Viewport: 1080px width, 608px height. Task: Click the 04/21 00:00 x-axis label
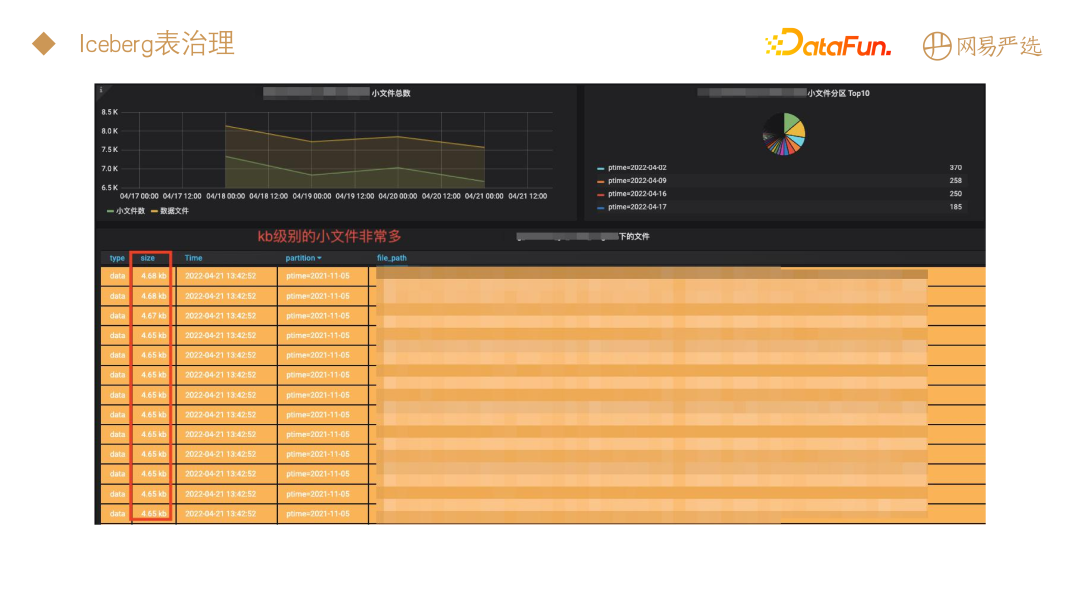pyautogui.click(x=484, y=196)
